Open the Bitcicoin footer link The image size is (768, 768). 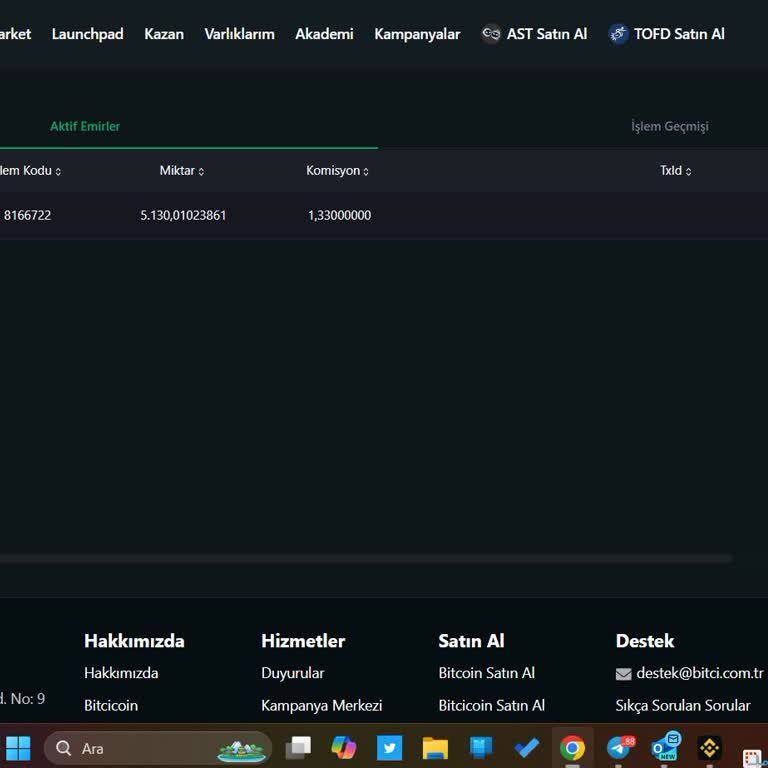[x=111, y=705]
